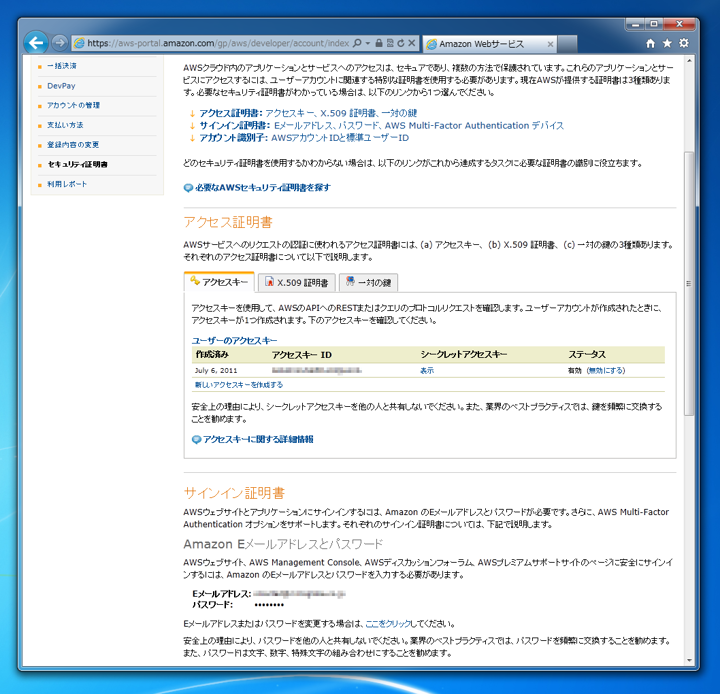Image resolution: width=720 pixels, height=694 pixels.
Task: Click the vertical scrollbar thumb
Action: click(689, 283)
